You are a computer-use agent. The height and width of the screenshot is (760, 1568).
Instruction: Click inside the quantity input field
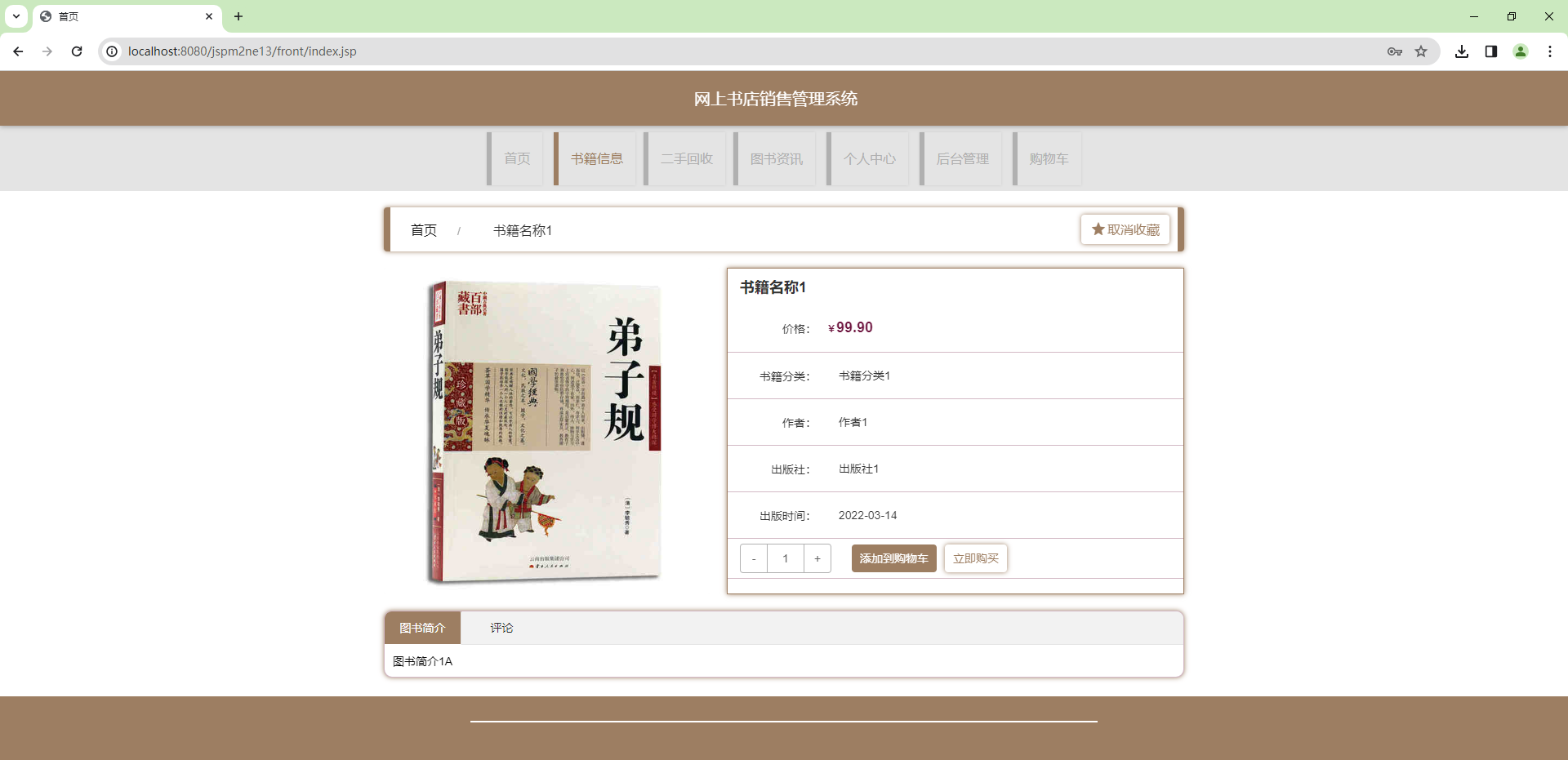(x=785, y=558)
